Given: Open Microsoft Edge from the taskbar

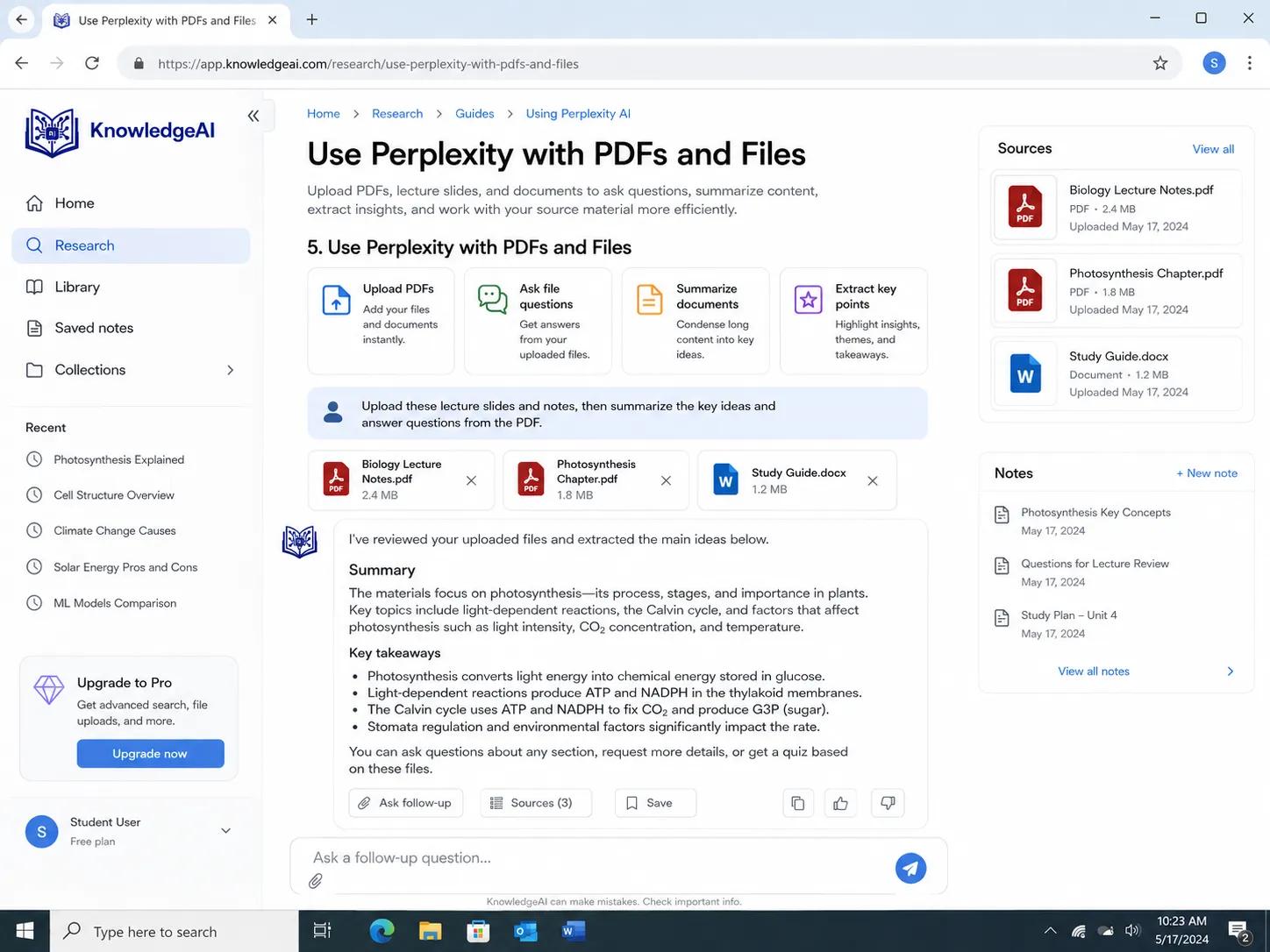Looking at the screenshot, I should coord(382,931).
